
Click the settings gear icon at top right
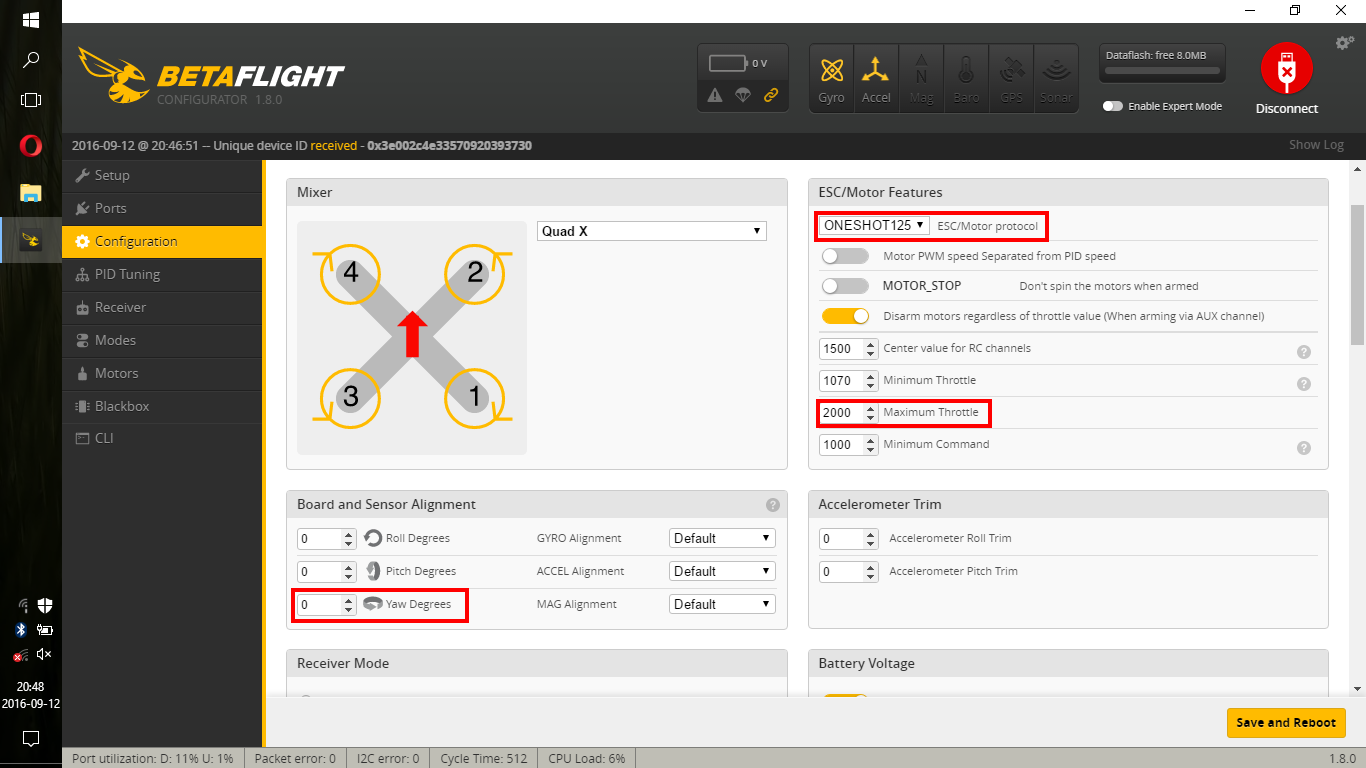[1345, 43]
